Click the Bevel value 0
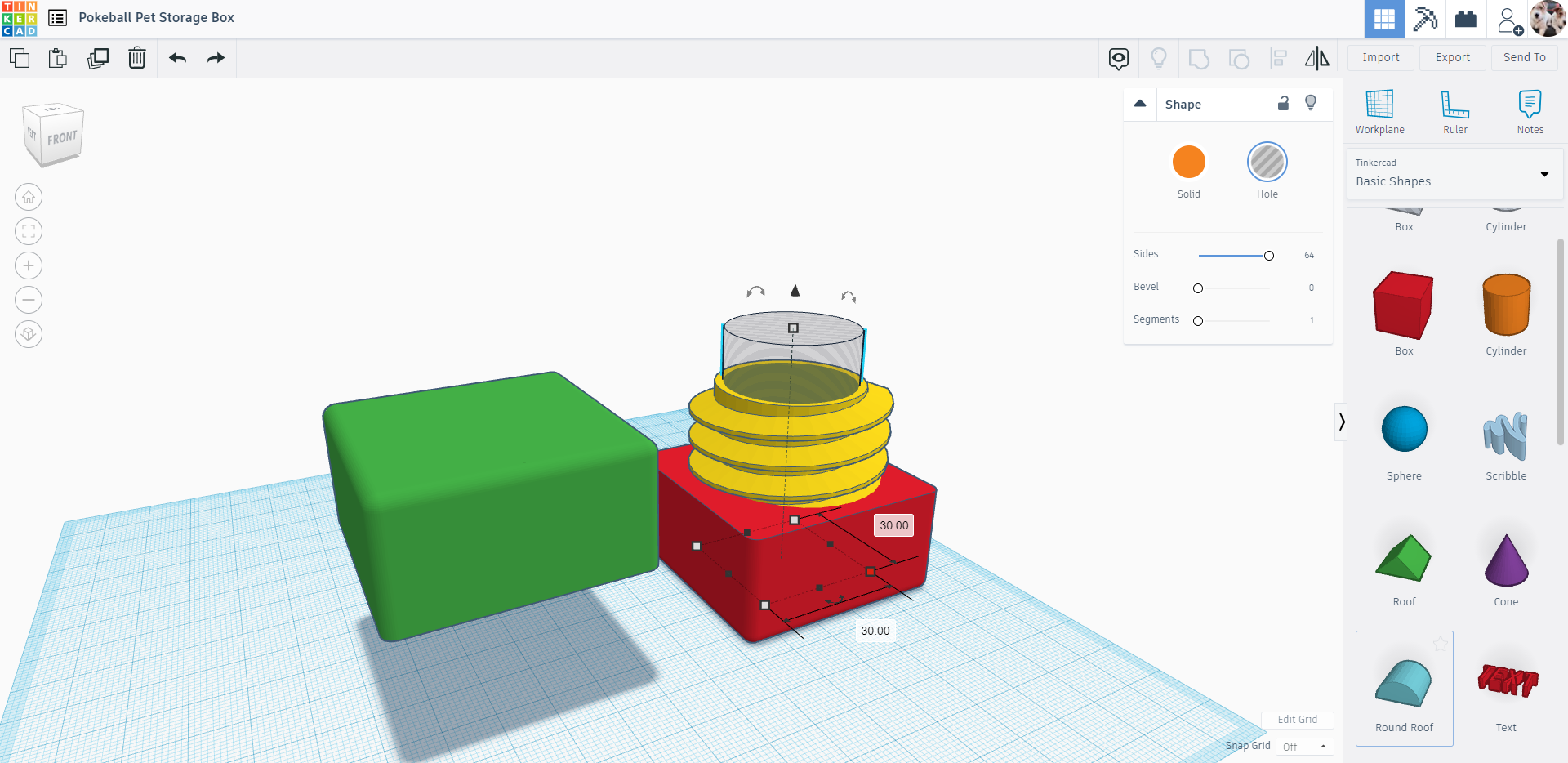 click(1311, 288)
